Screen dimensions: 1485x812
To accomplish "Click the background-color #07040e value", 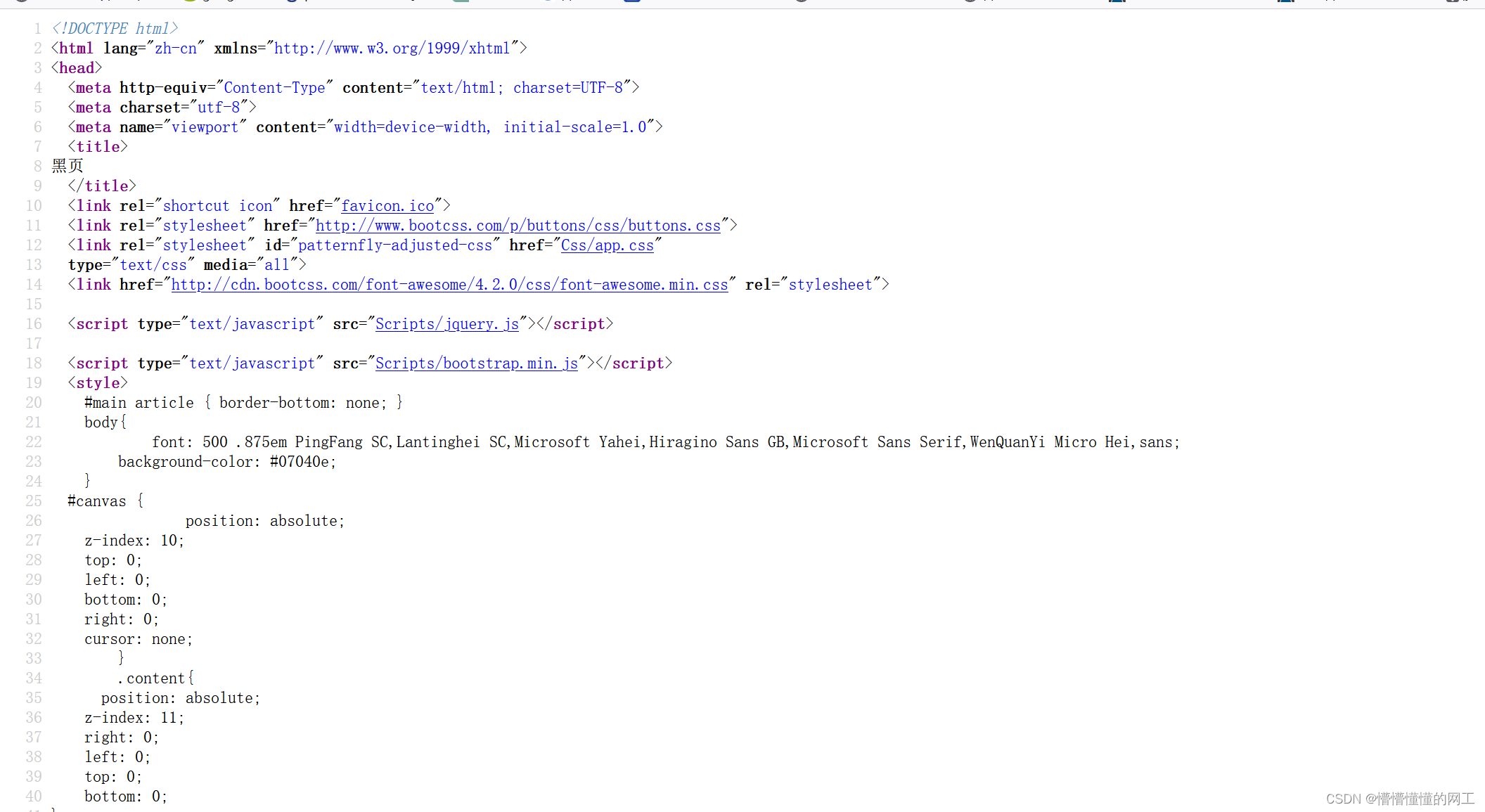I will [x=300, y=462].
